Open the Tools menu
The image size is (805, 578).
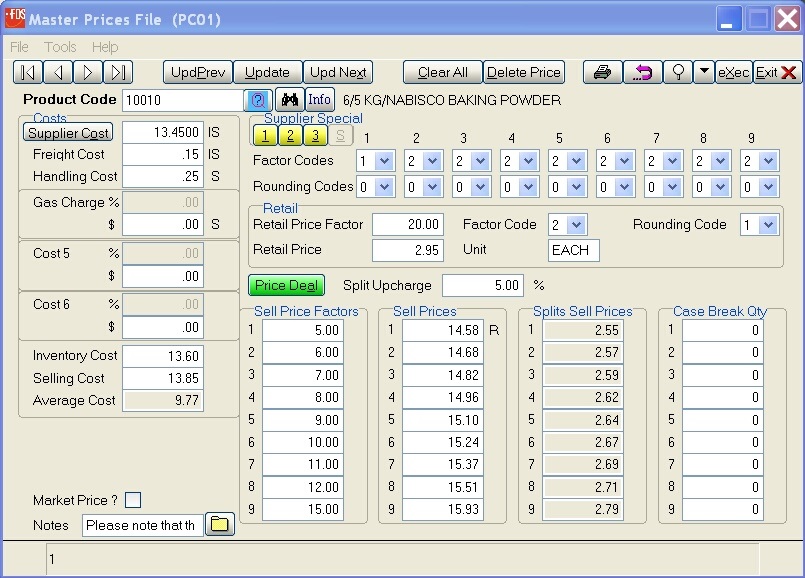60,47
